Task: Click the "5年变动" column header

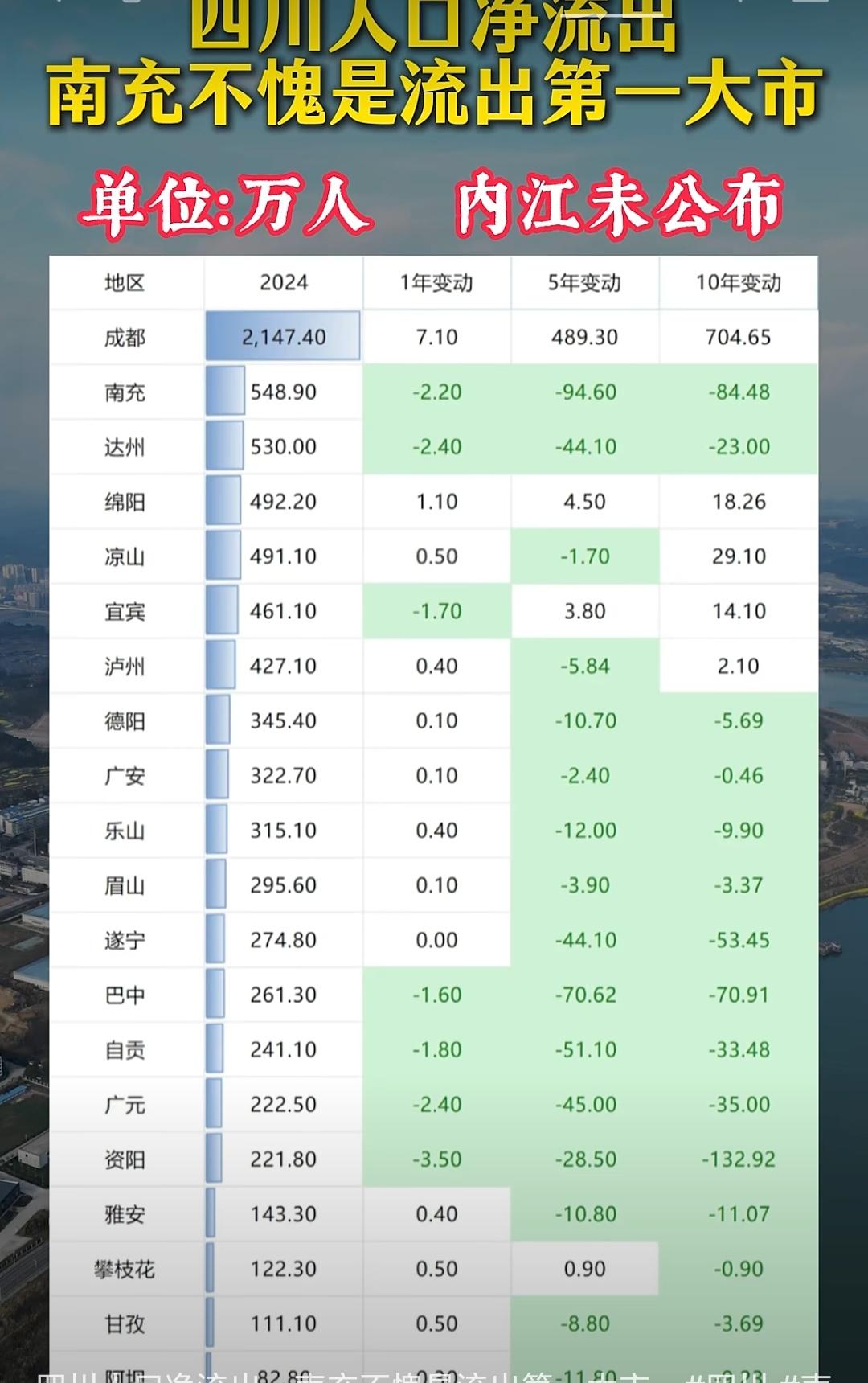Action: [584, 283]
